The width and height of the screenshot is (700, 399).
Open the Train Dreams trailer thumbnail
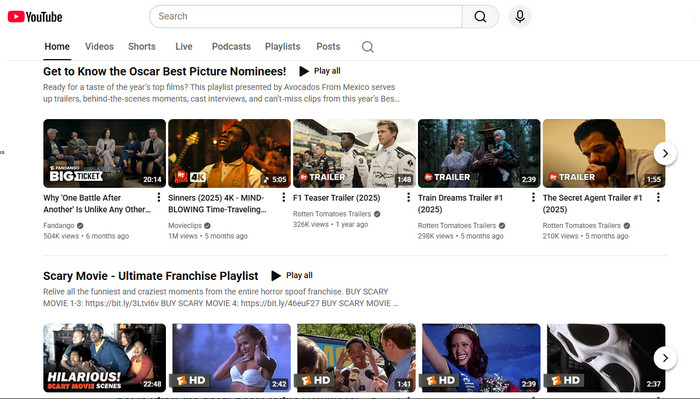point(479,153)
